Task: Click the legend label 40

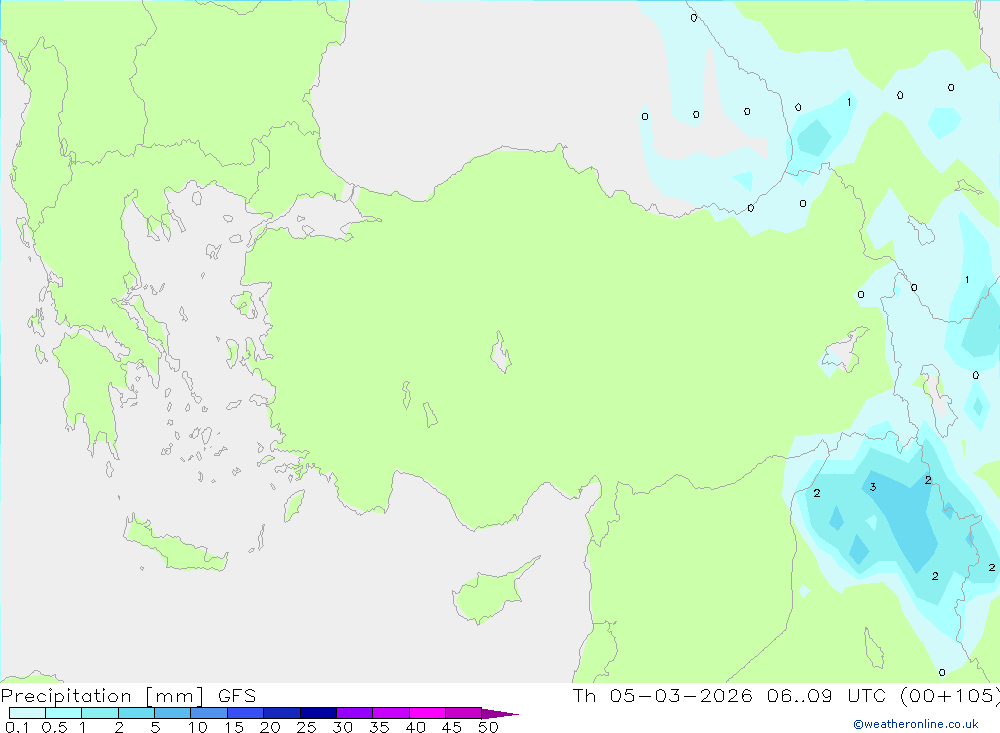Action: 416,727
